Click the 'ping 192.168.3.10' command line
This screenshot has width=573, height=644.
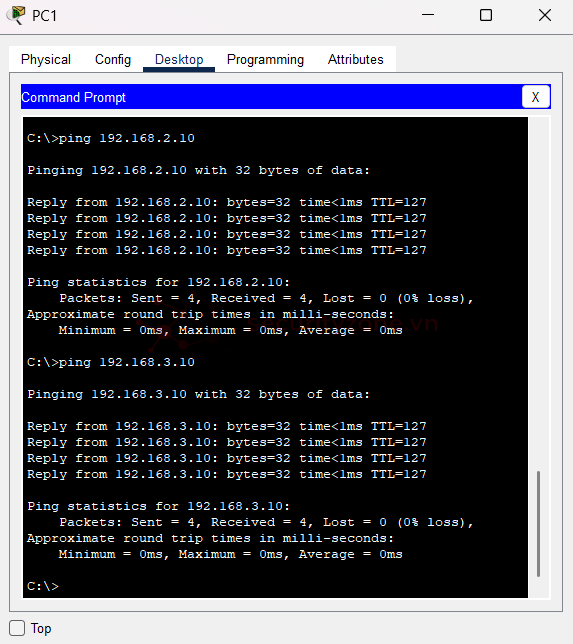[111, 362]
